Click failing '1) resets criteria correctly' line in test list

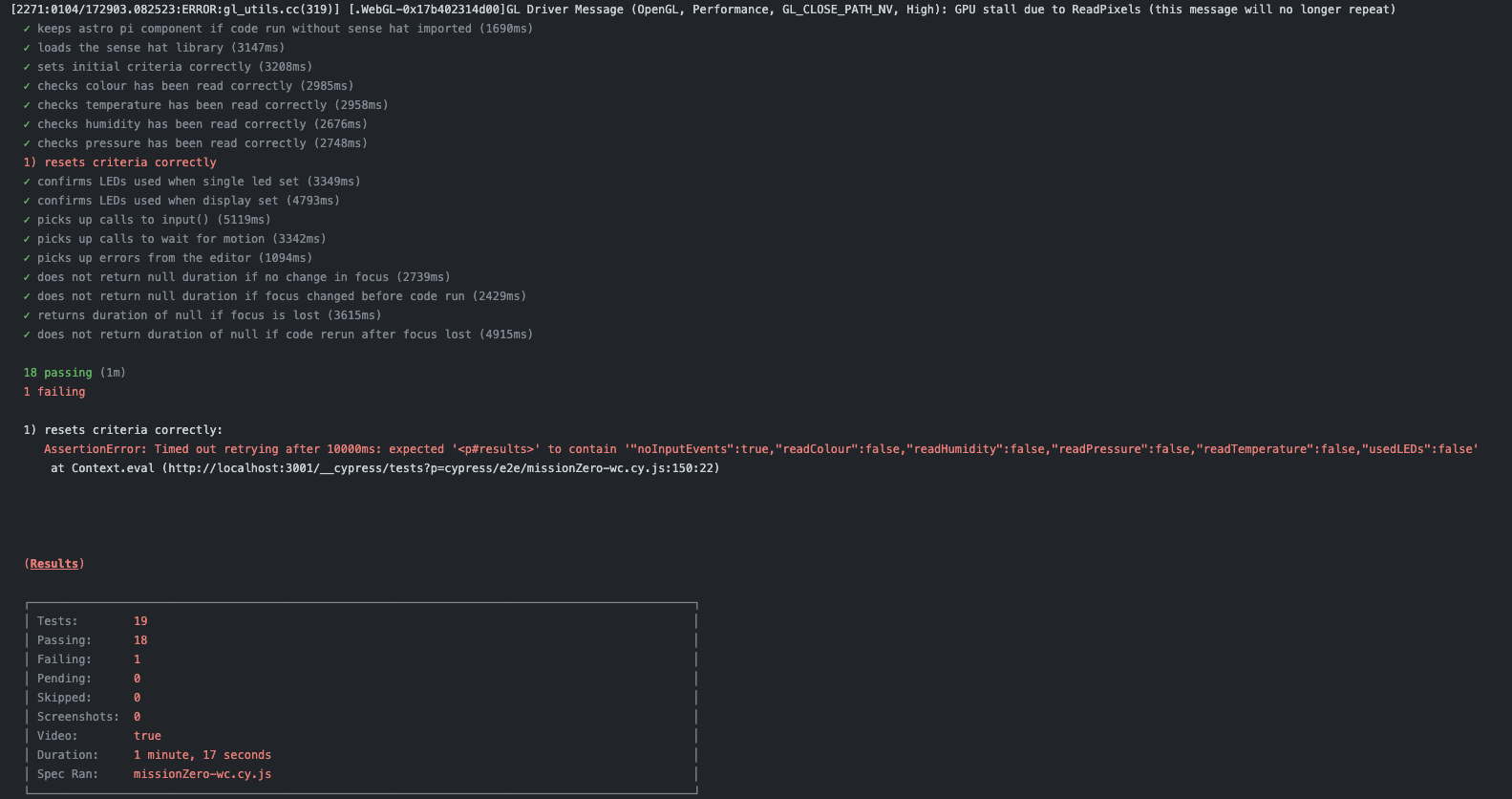coord(120,162)
